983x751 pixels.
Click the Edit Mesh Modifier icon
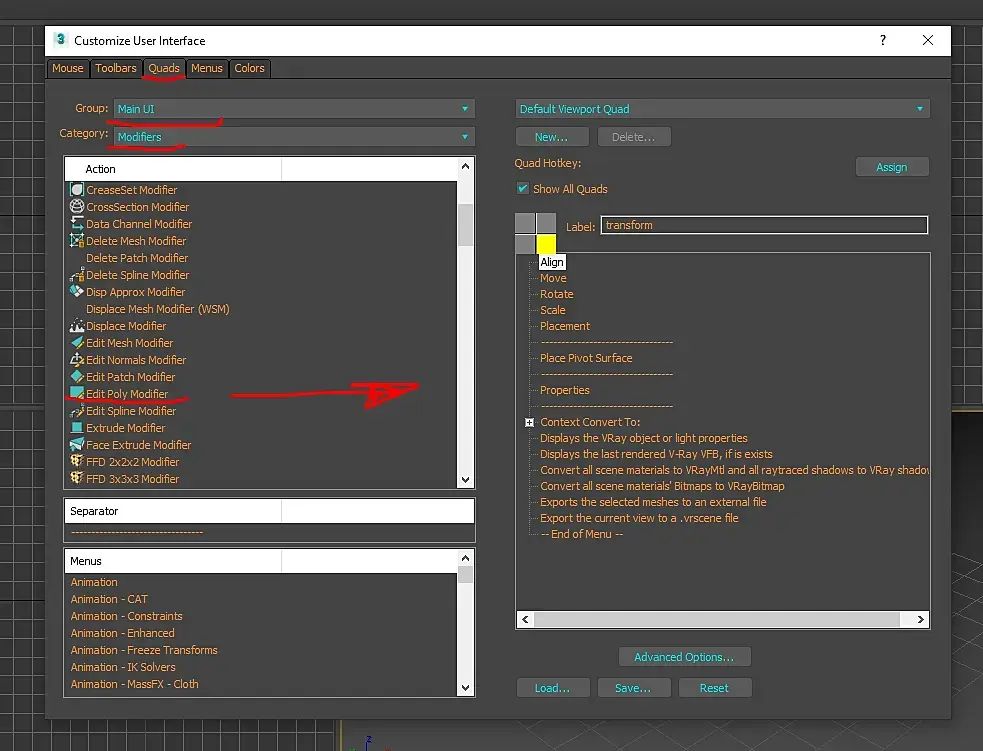(76, 342)
